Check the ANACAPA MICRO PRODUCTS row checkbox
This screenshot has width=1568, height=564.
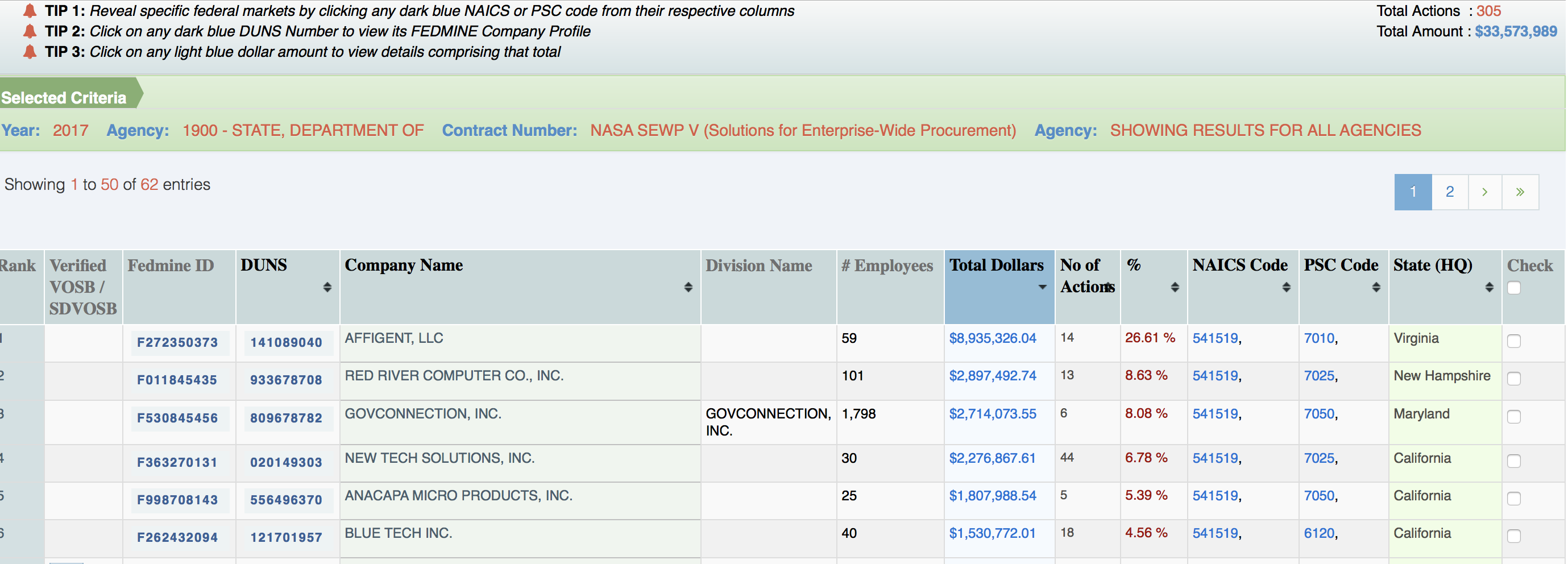(x=1514, y=498)
